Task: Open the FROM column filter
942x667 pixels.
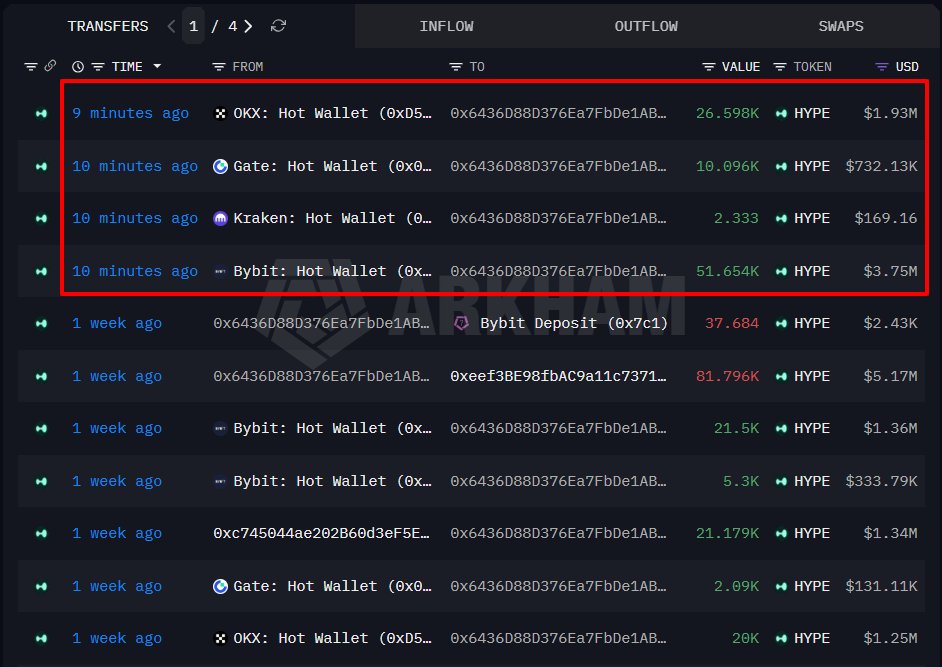Action: tap(219, 67)
